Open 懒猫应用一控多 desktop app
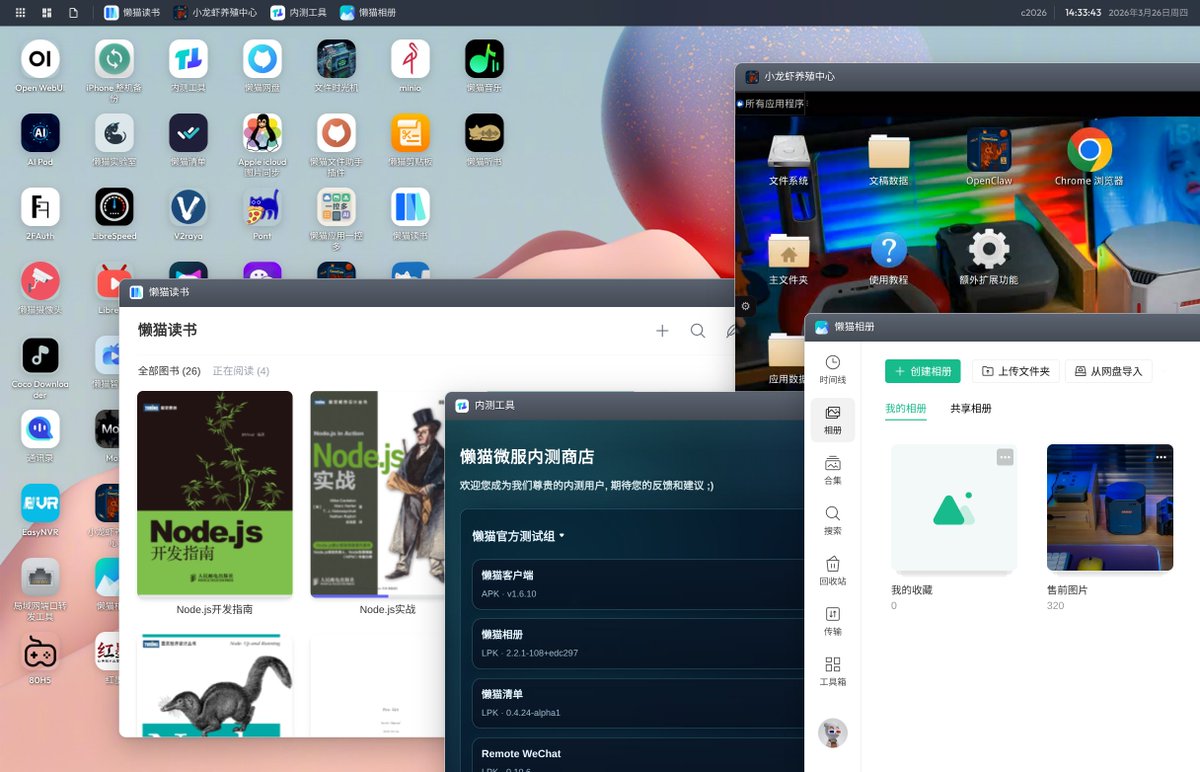1200x772 pixels. [x=336, y=207]
